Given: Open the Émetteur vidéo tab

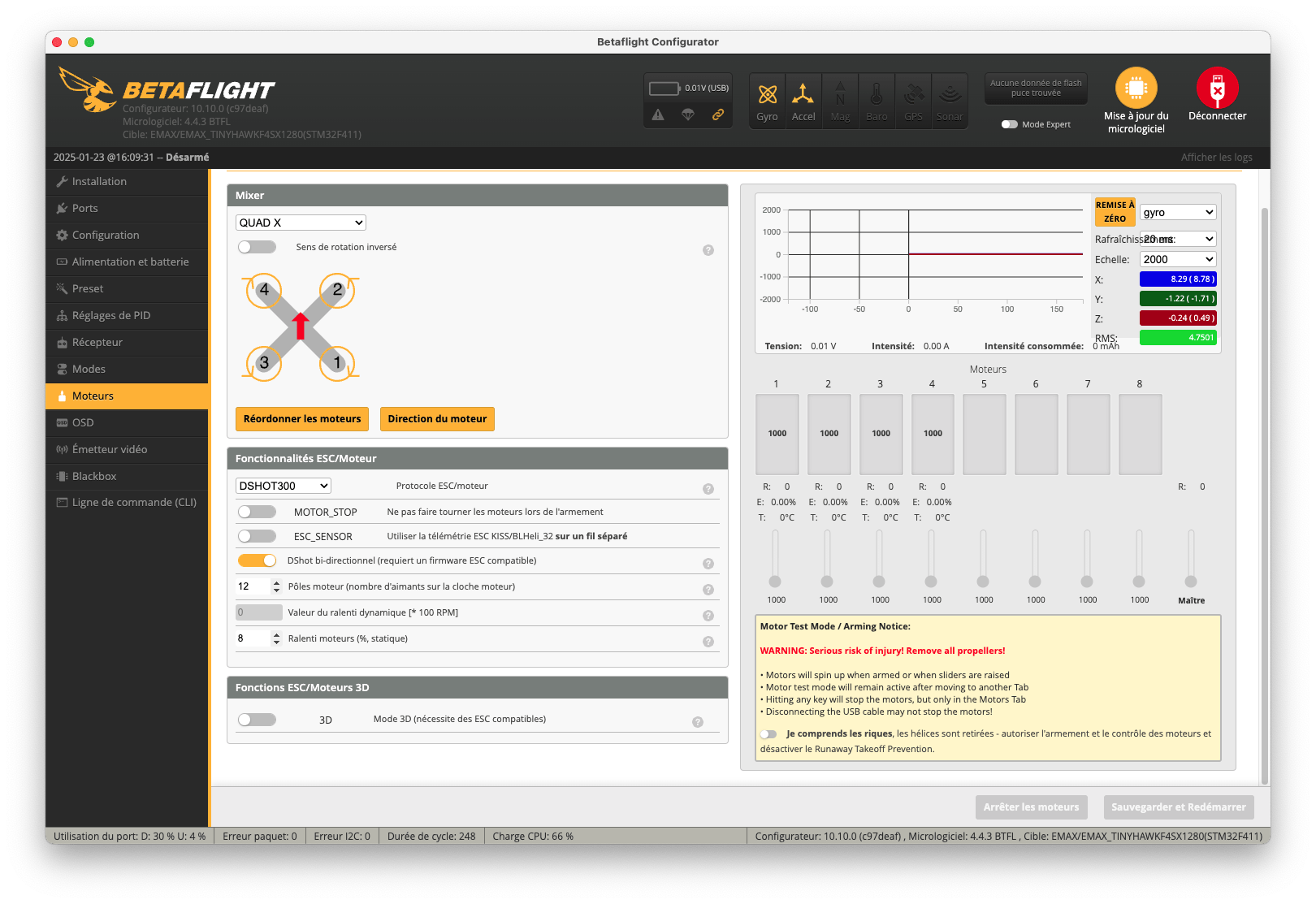Looking at the screenshot, I should coord(127,450).
